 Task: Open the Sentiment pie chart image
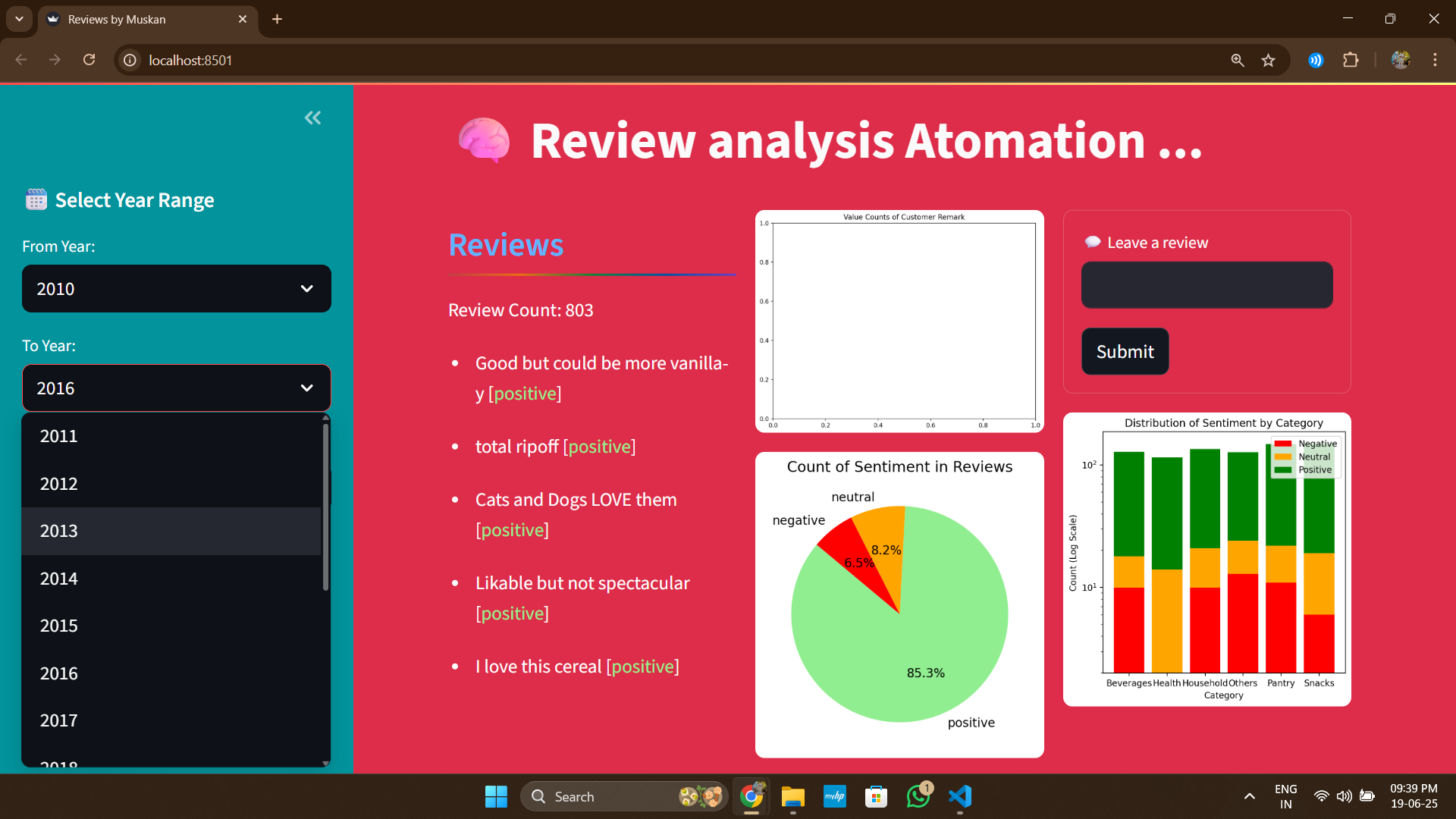tap(899, 604)
